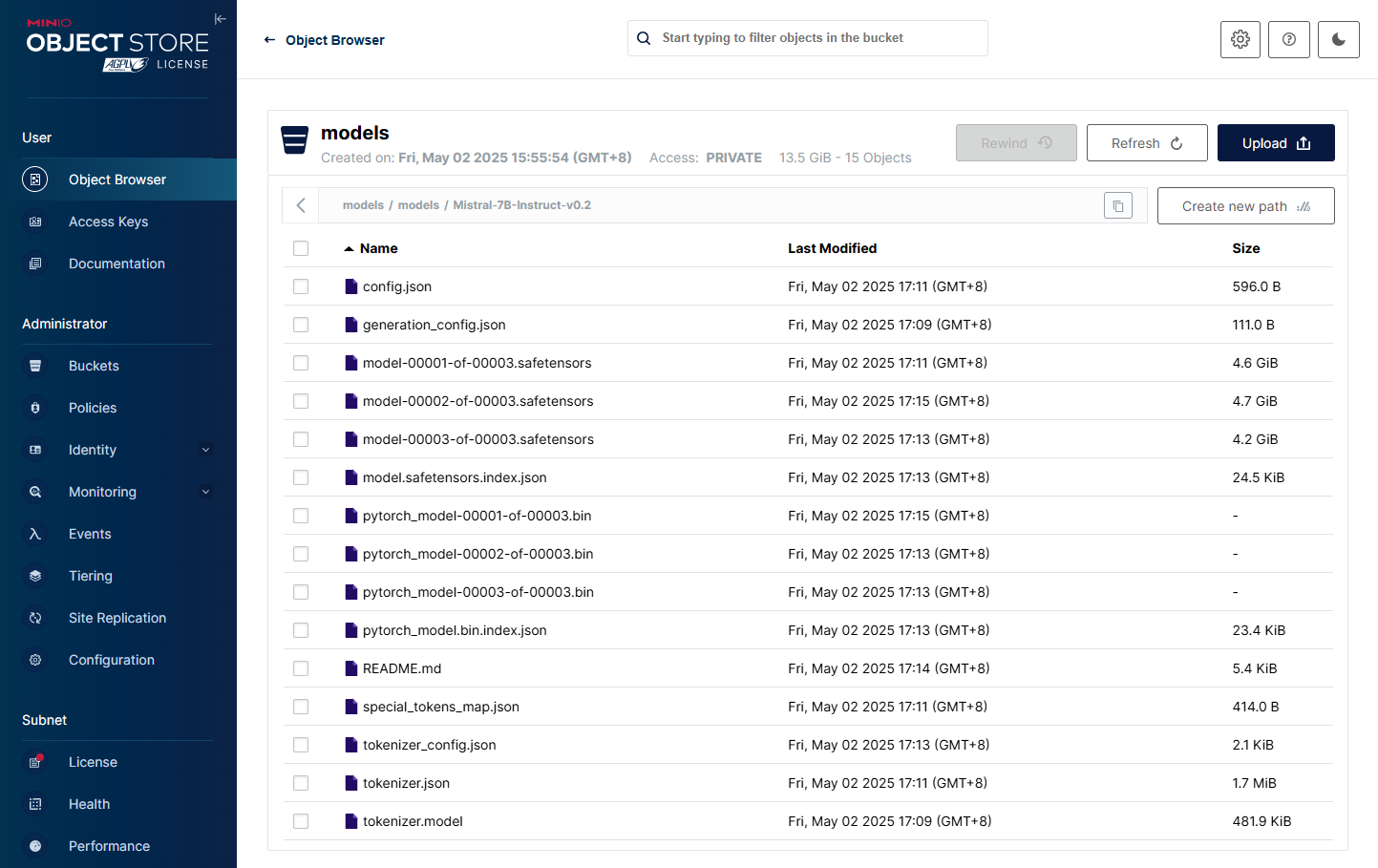
Task: Click the file icon next to tokenizer.model
Action: tap(351, 821)
